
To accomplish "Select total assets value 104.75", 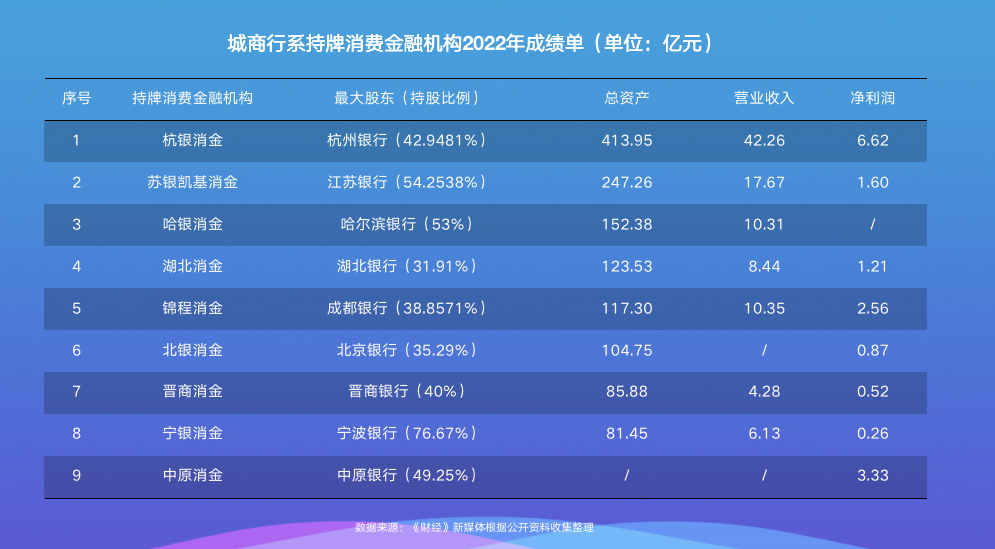I will point(626,350).
